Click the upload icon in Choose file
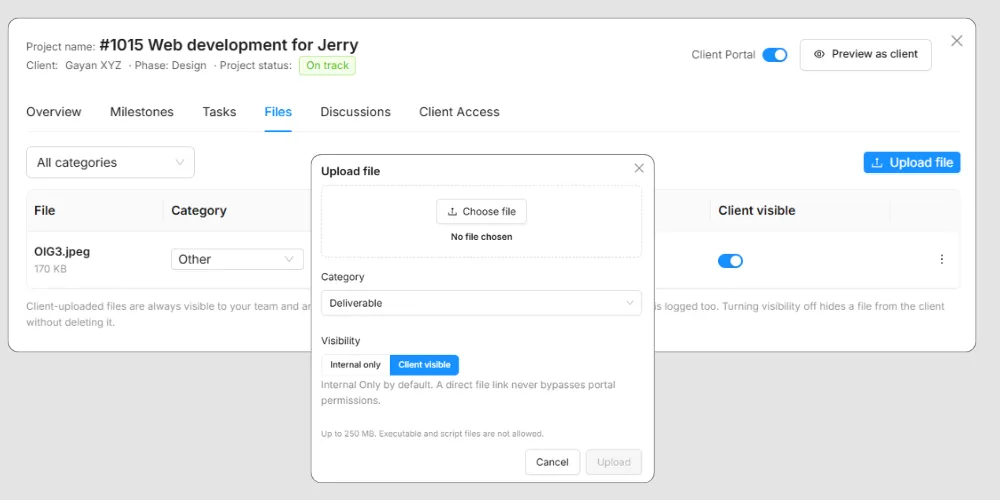The width and height of the screenshot is (1000, 500). [x=452, y=212]
